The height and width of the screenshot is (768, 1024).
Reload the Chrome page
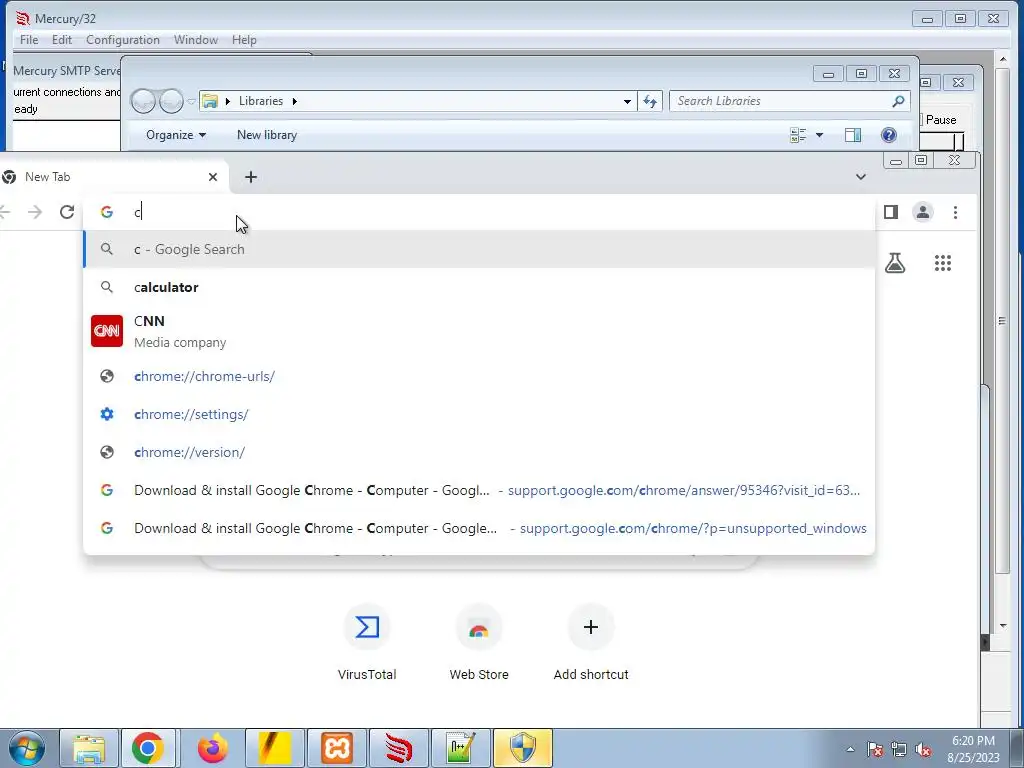(67, 212)
